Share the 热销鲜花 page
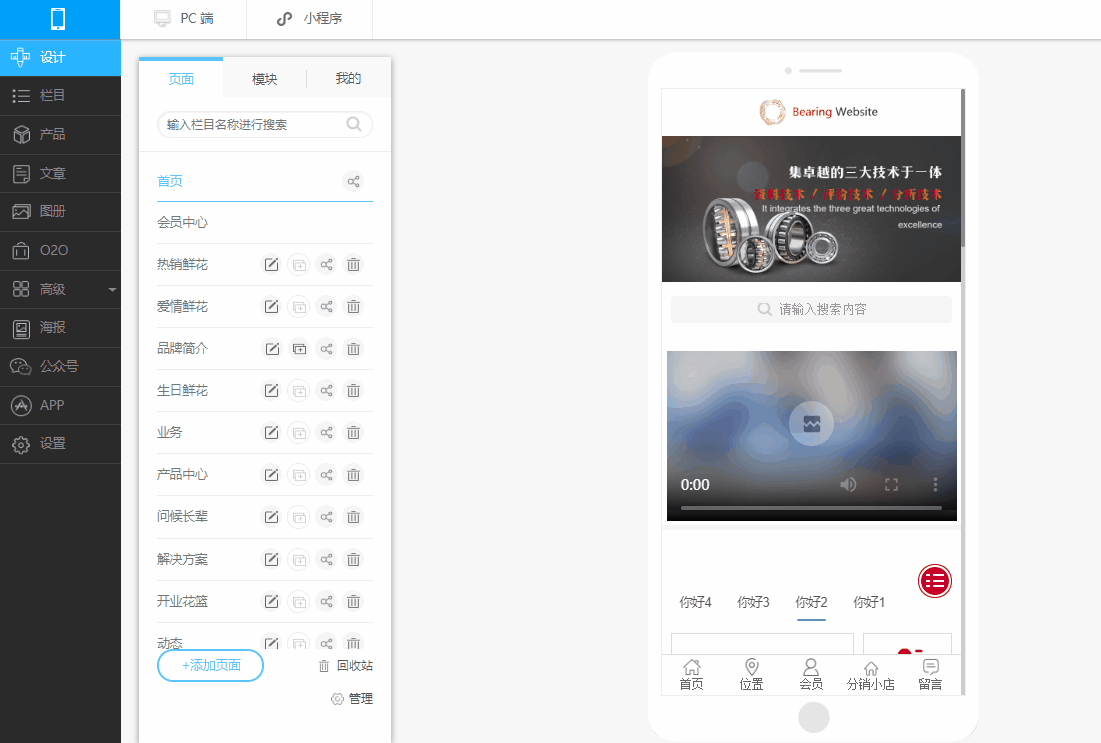 (327, 265)
